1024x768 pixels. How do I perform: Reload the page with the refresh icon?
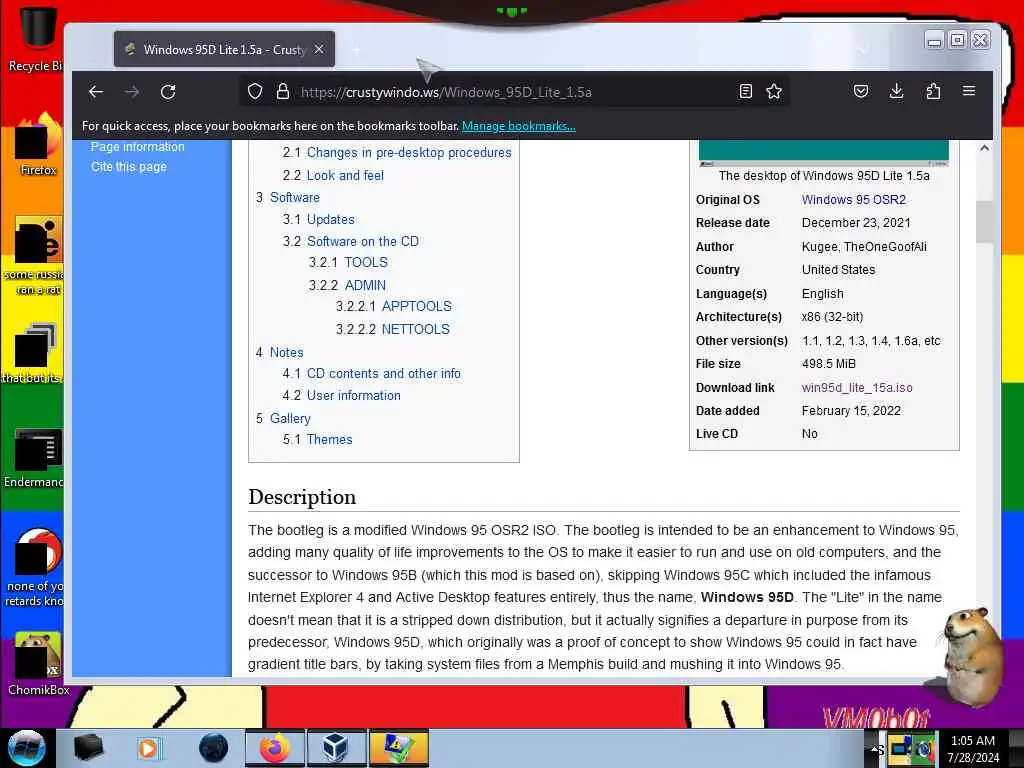(168, 91)
